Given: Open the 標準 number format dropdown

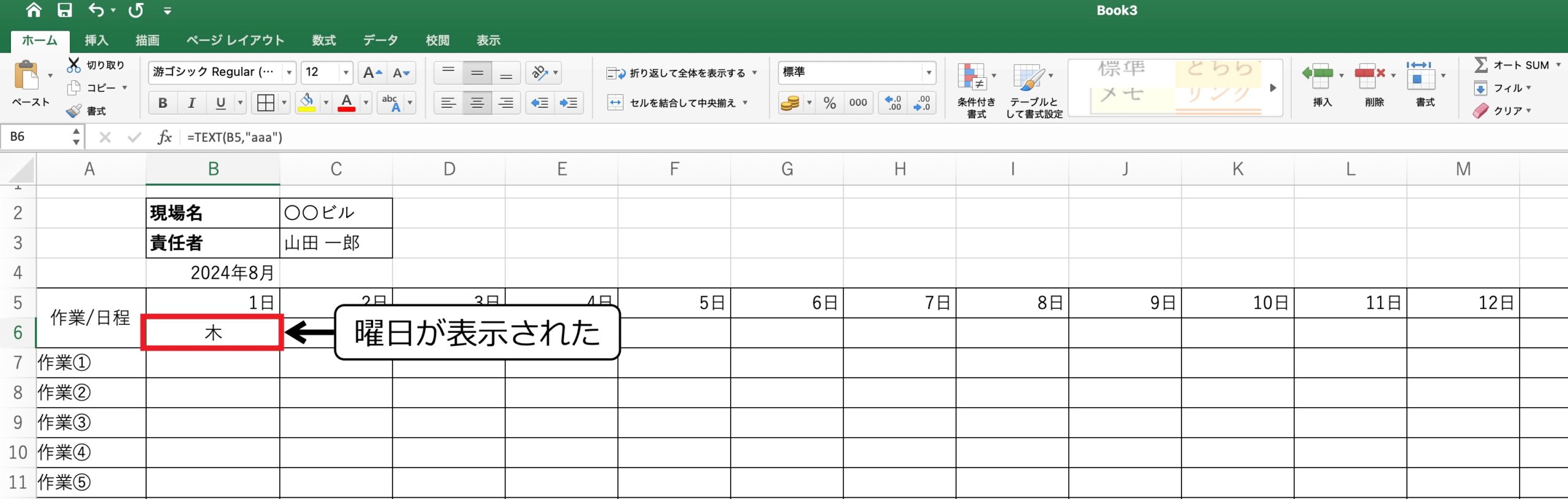Looking at the screenshot, I should (x=929, y=72).
